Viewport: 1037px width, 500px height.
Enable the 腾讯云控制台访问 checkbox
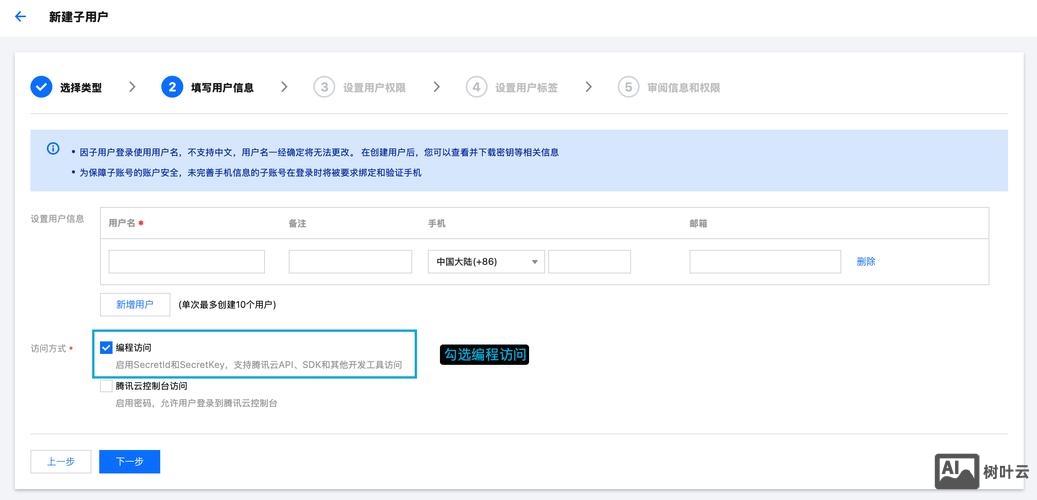106,386
